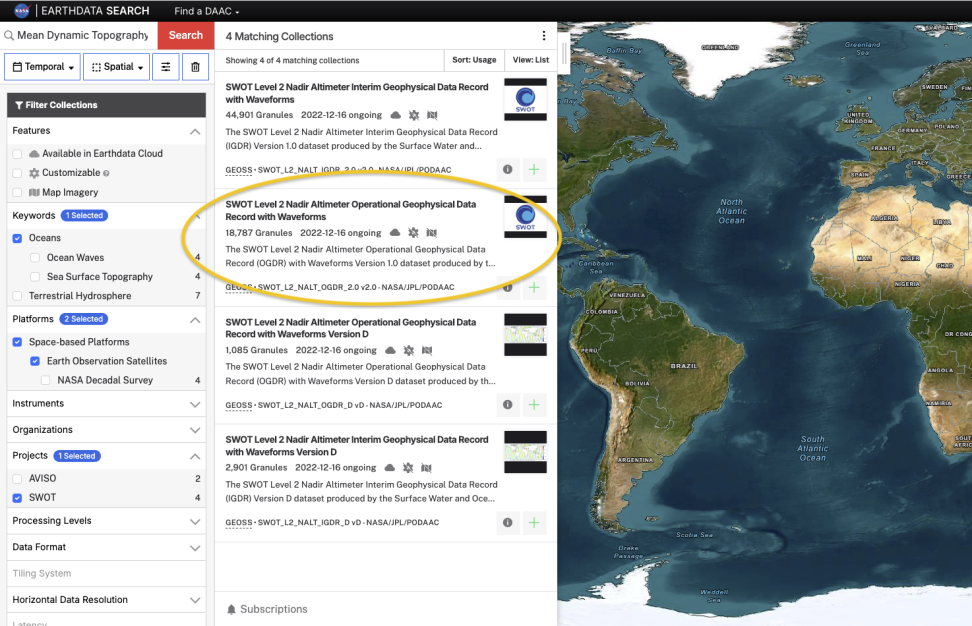The height and width of the screenshot is (626, 972).
Task: Check NASA Decadal Survey platform
Action: 46,380
